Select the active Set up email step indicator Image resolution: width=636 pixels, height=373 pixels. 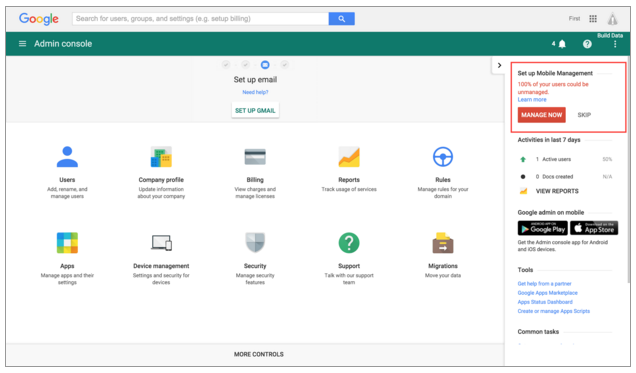(265, 65)
